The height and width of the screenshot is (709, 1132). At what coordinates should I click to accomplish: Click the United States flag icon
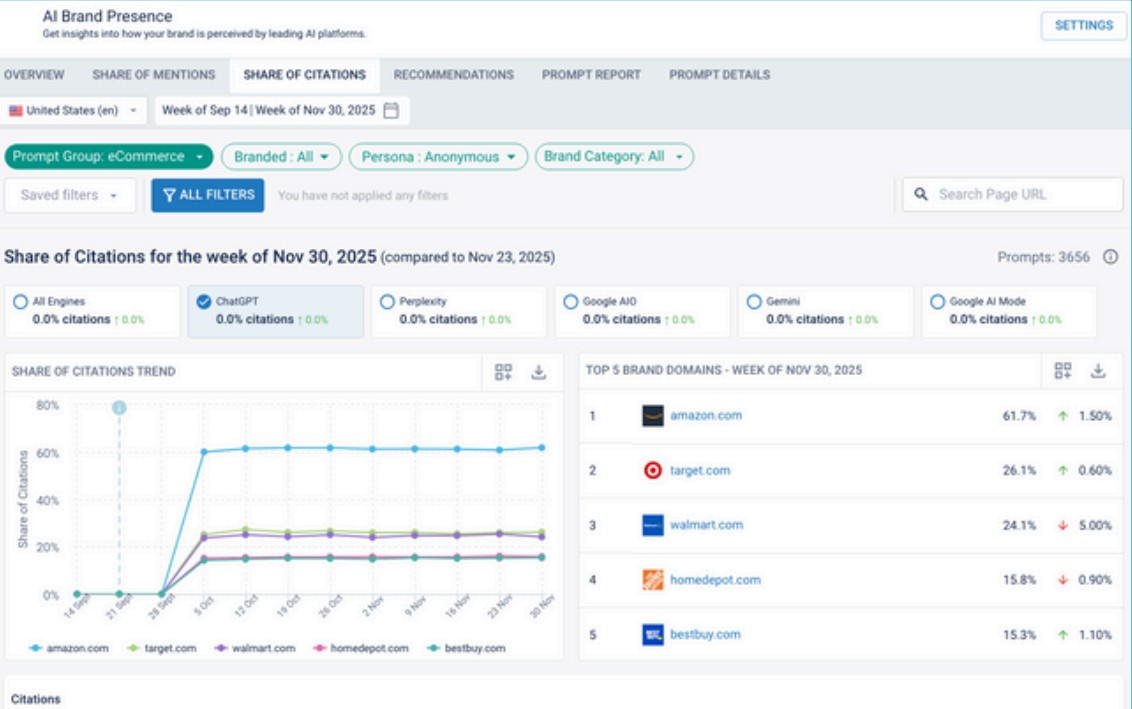pyautogui.click(x=16, y=110)
